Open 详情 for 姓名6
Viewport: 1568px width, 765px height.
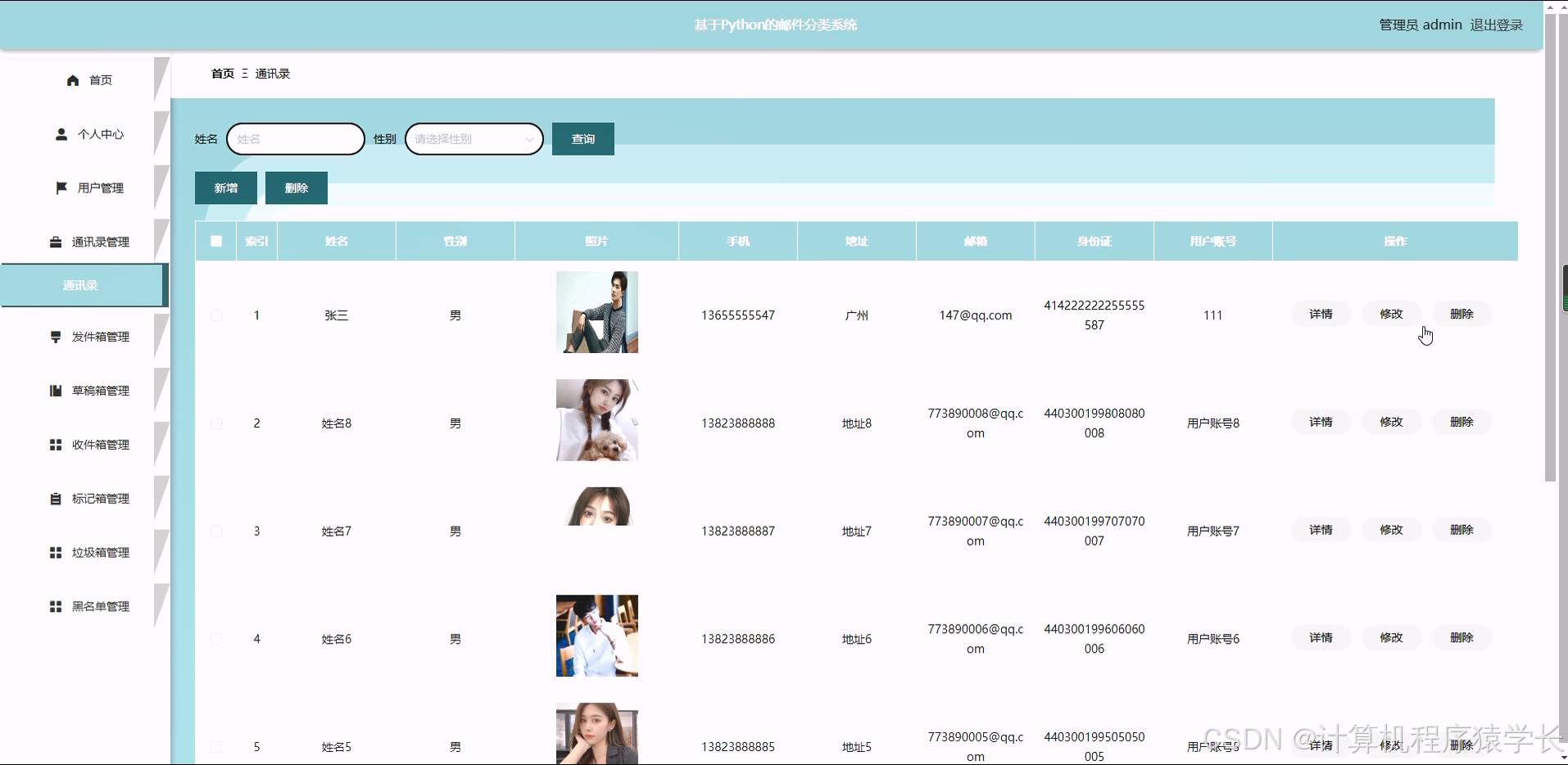pyautogui.click(x=1321, y=638)
